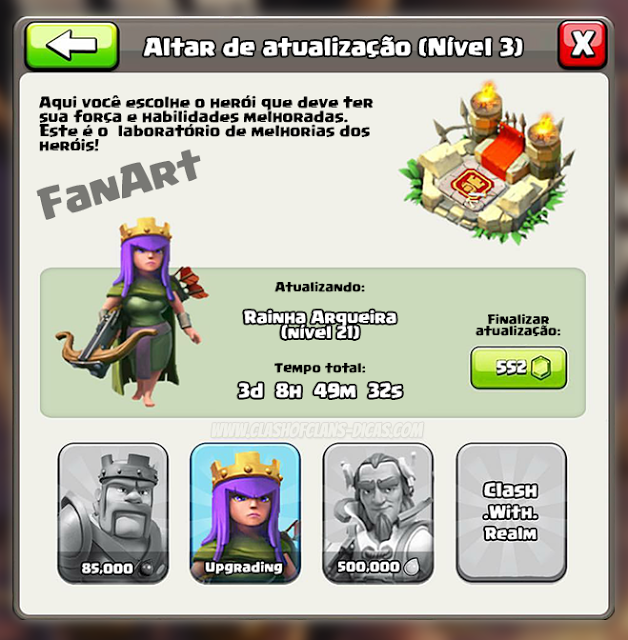Close the Altar de atualização window
This screenshot has height=640, width=628.
point(582,44)
